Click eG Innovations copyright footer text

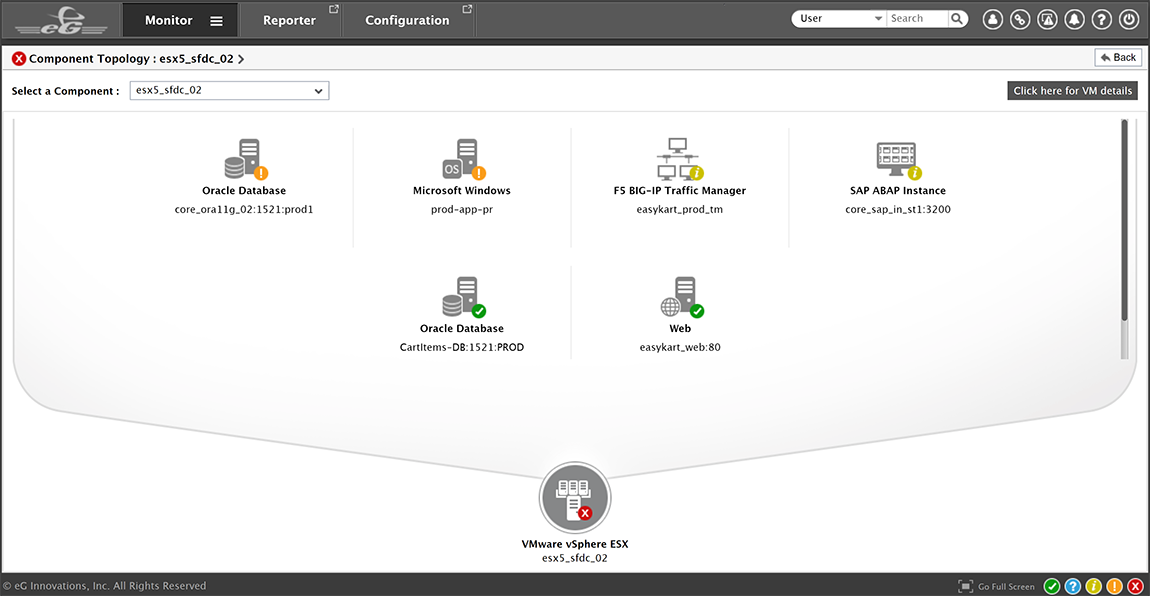pyautogui.click(x=104, y=586)
